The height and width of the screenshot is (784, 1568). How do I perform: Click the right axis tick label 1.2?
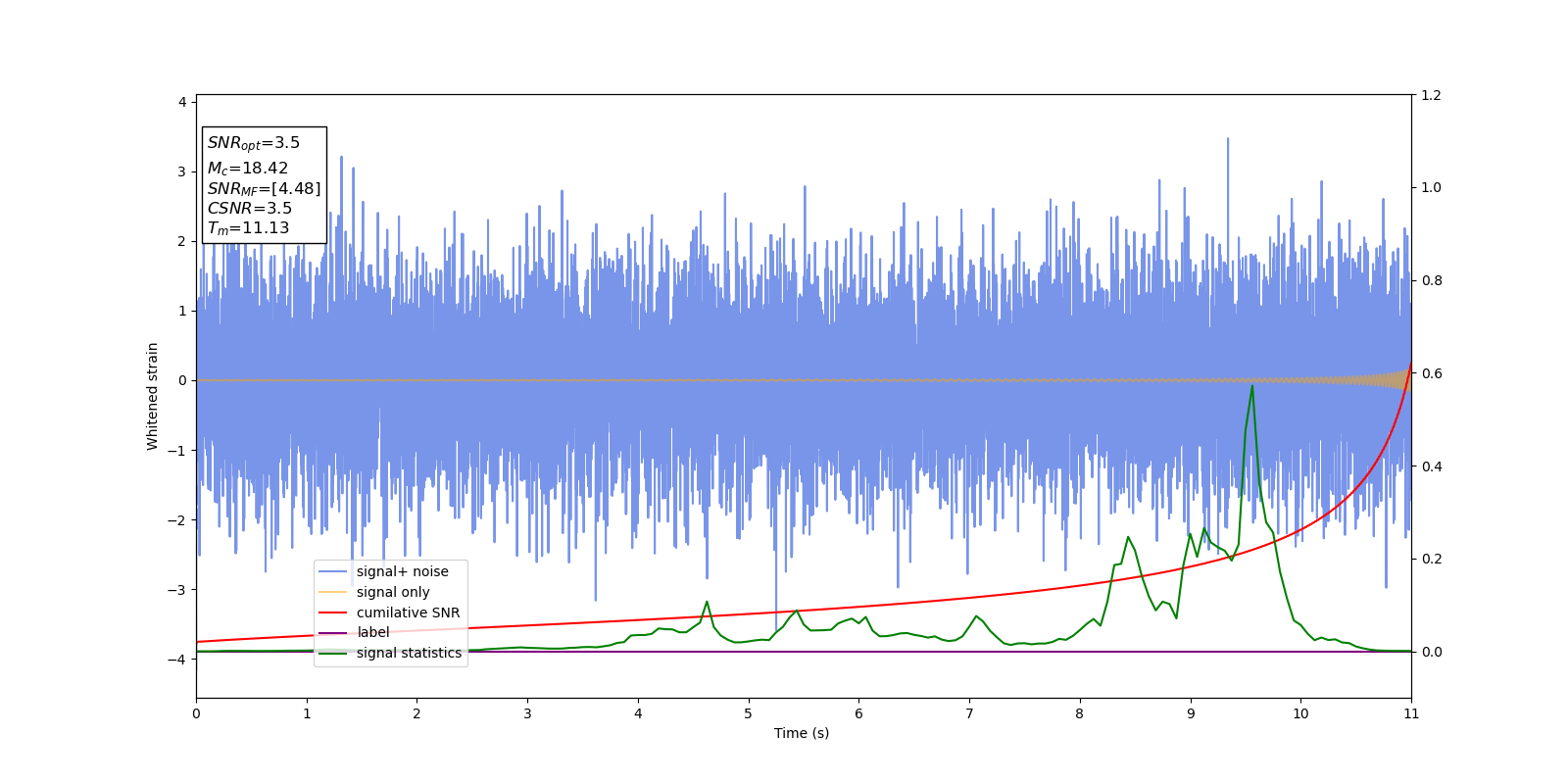[1432, 95]
